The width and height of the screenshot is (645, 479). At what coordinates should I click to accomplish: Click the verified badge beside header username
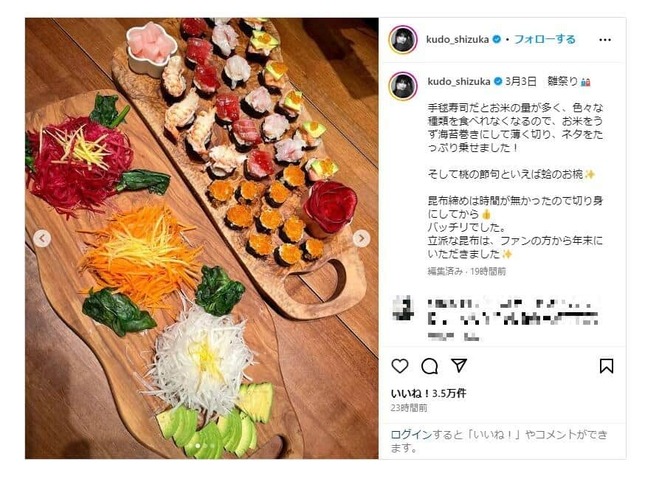click(497, 40)
